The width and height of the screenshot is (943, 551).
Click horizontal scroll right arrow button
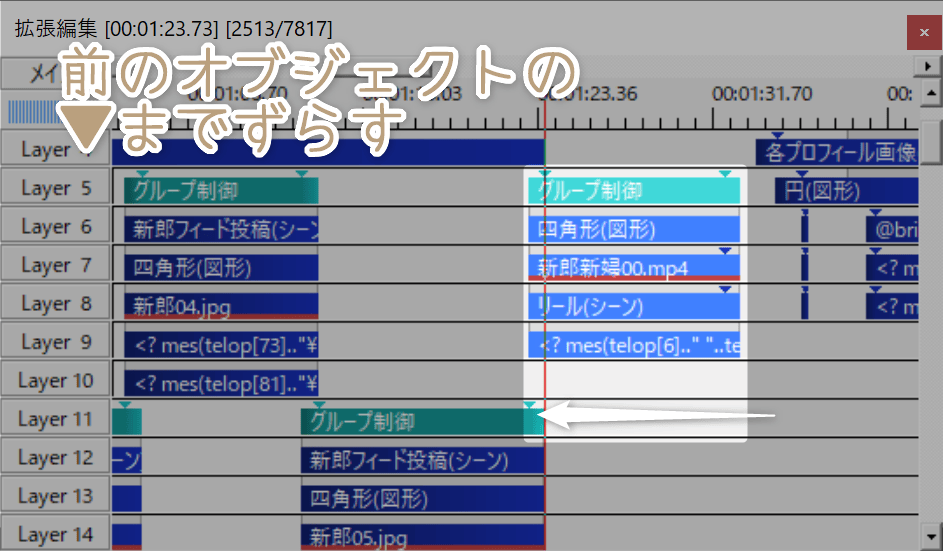927,66
